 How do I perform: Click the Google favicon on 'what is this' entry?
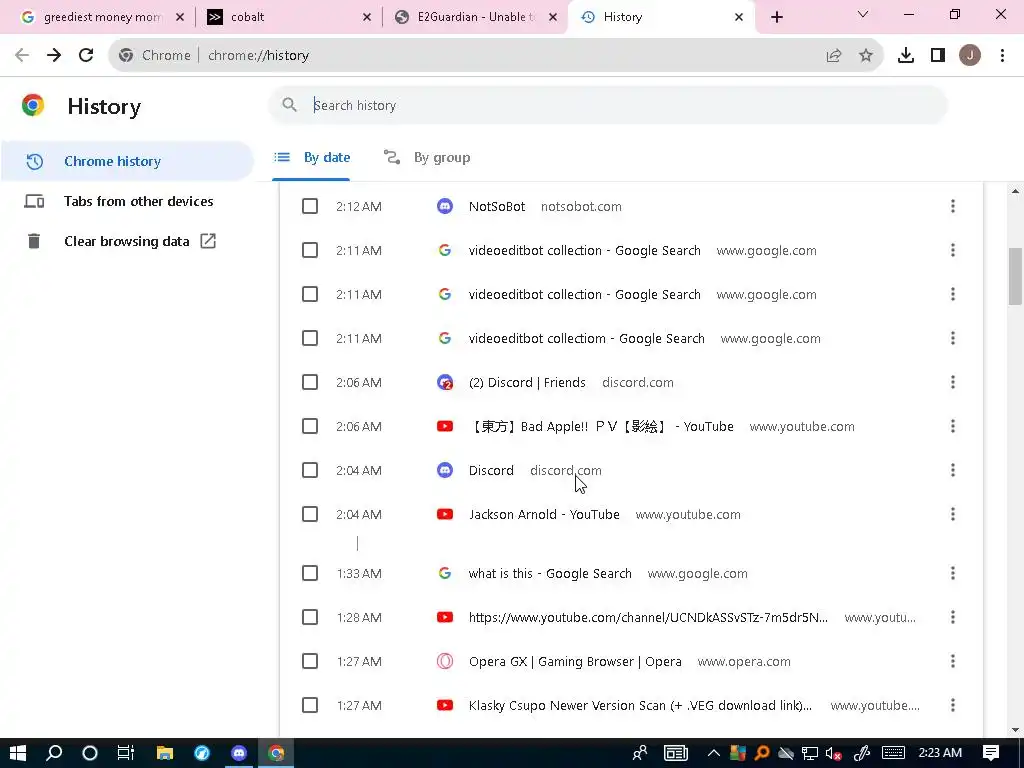click(x=445, y=573)
